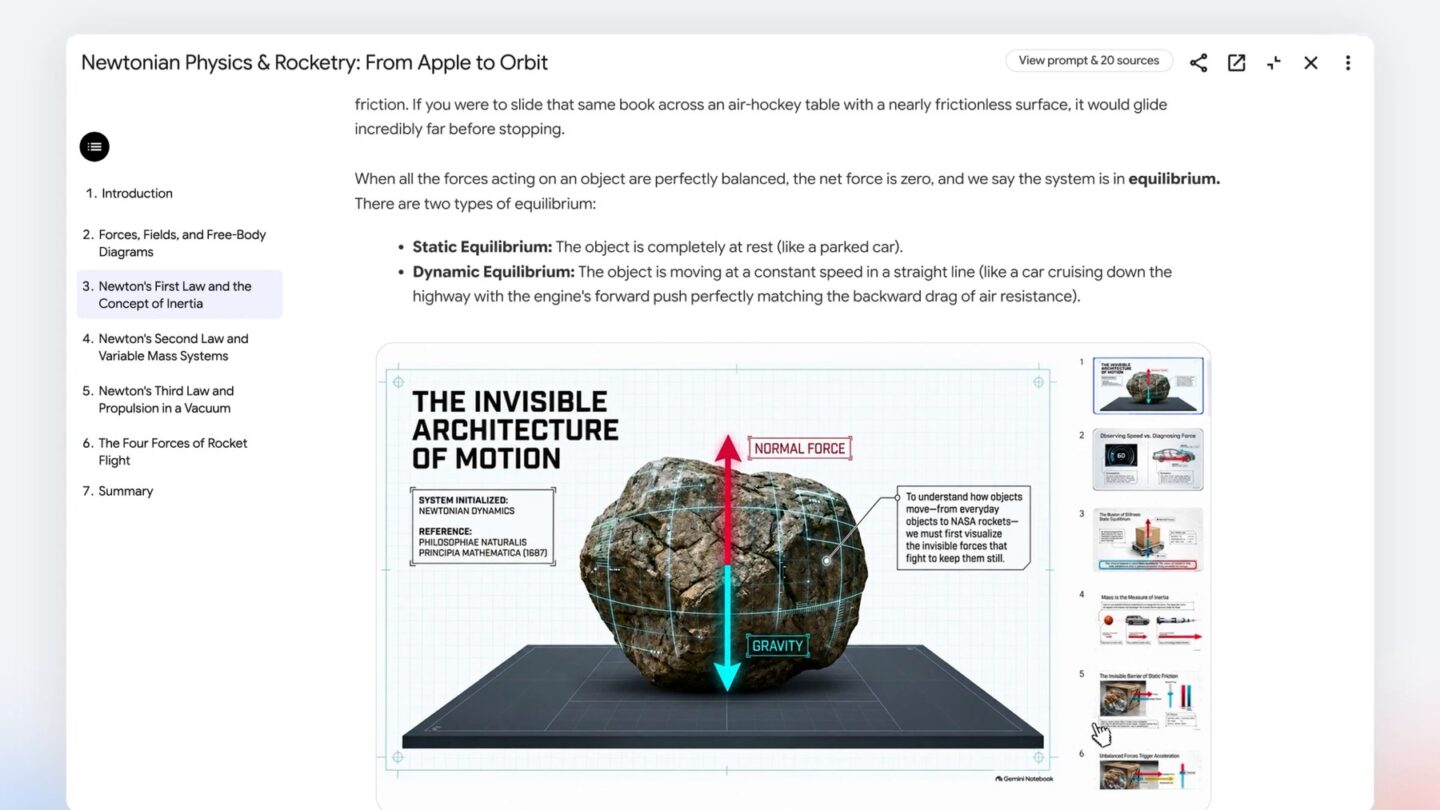Viewport: 1440px width, 810px height.
Task: Open the three-dot more options menu
Action: 1348,63
